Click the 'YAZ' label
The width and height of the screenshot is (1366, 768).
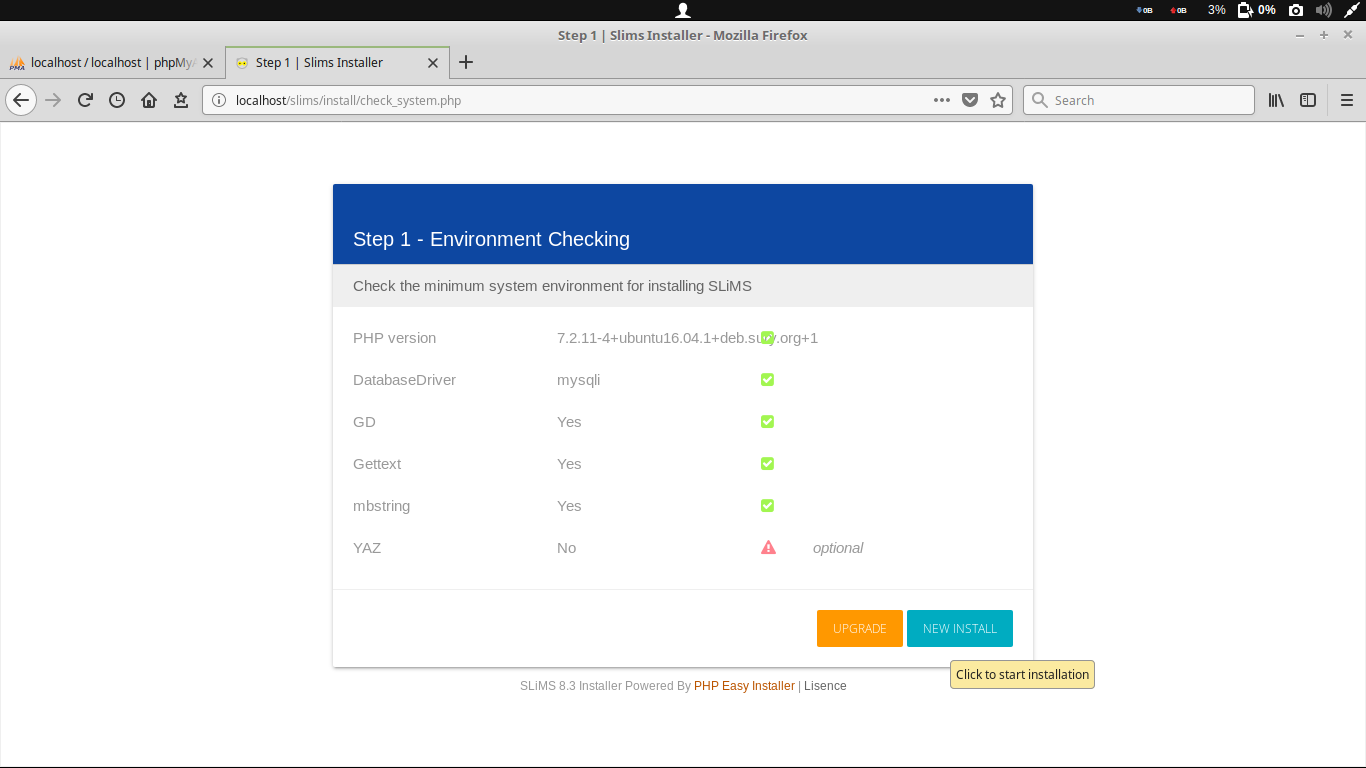pyautogui.click(x=367, y=548)
